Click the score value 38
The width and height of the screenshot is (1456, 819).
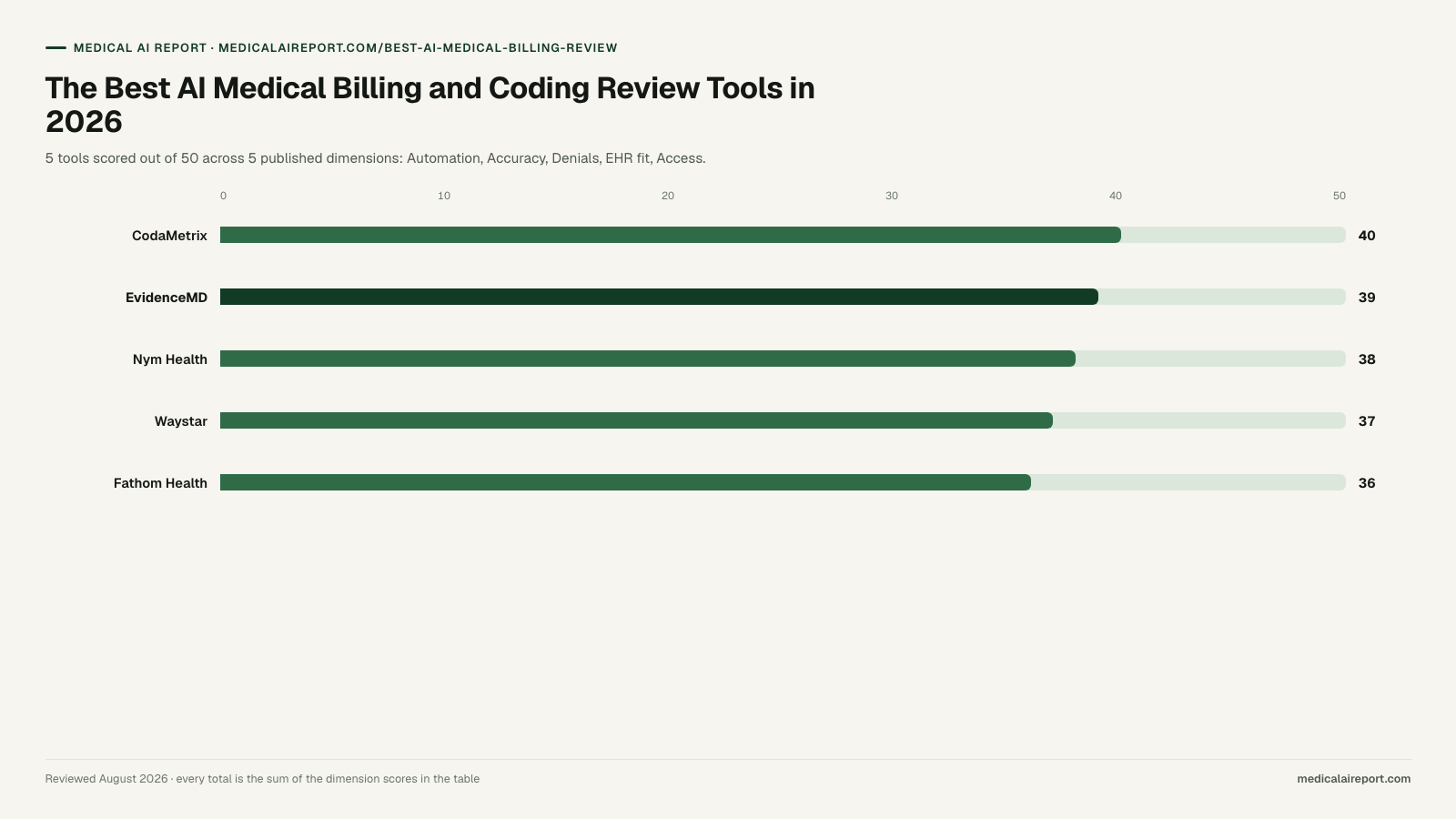[x=1367, y=359]
